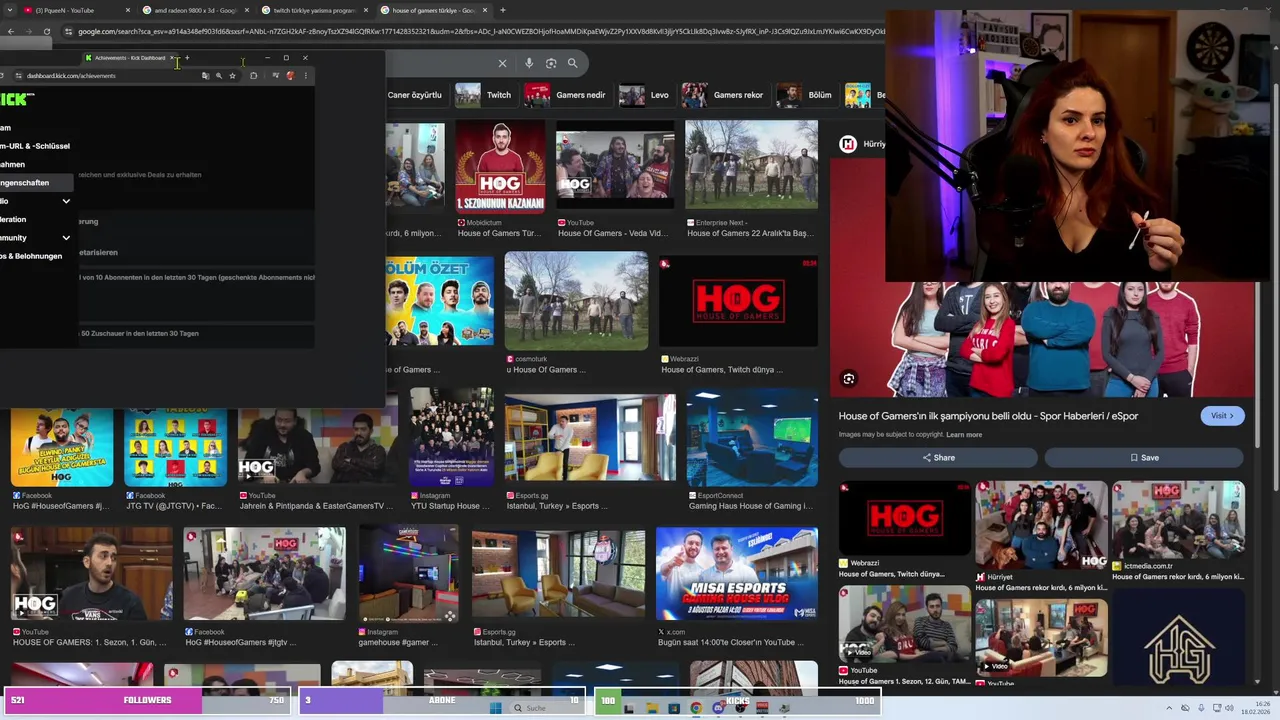Image resolution: width=1280 pixels, height=720 pixels.
Task: Open the Learn more copyright link
Action: click(964, 435)
